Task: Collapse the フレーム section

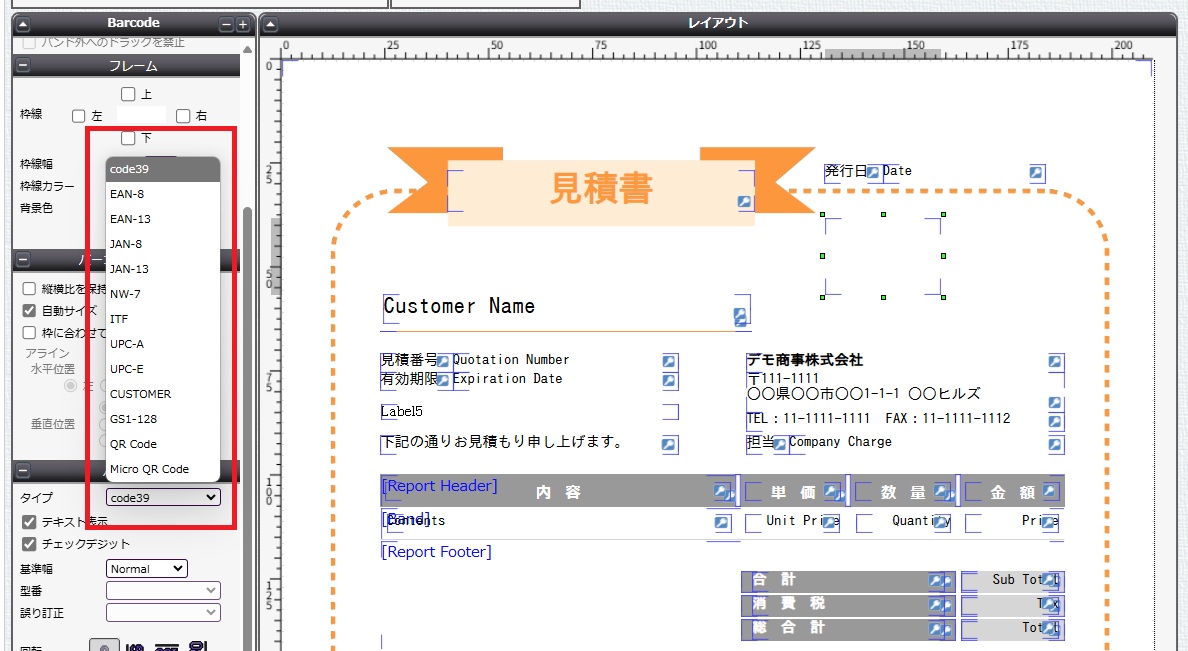Action: [24, 66]
